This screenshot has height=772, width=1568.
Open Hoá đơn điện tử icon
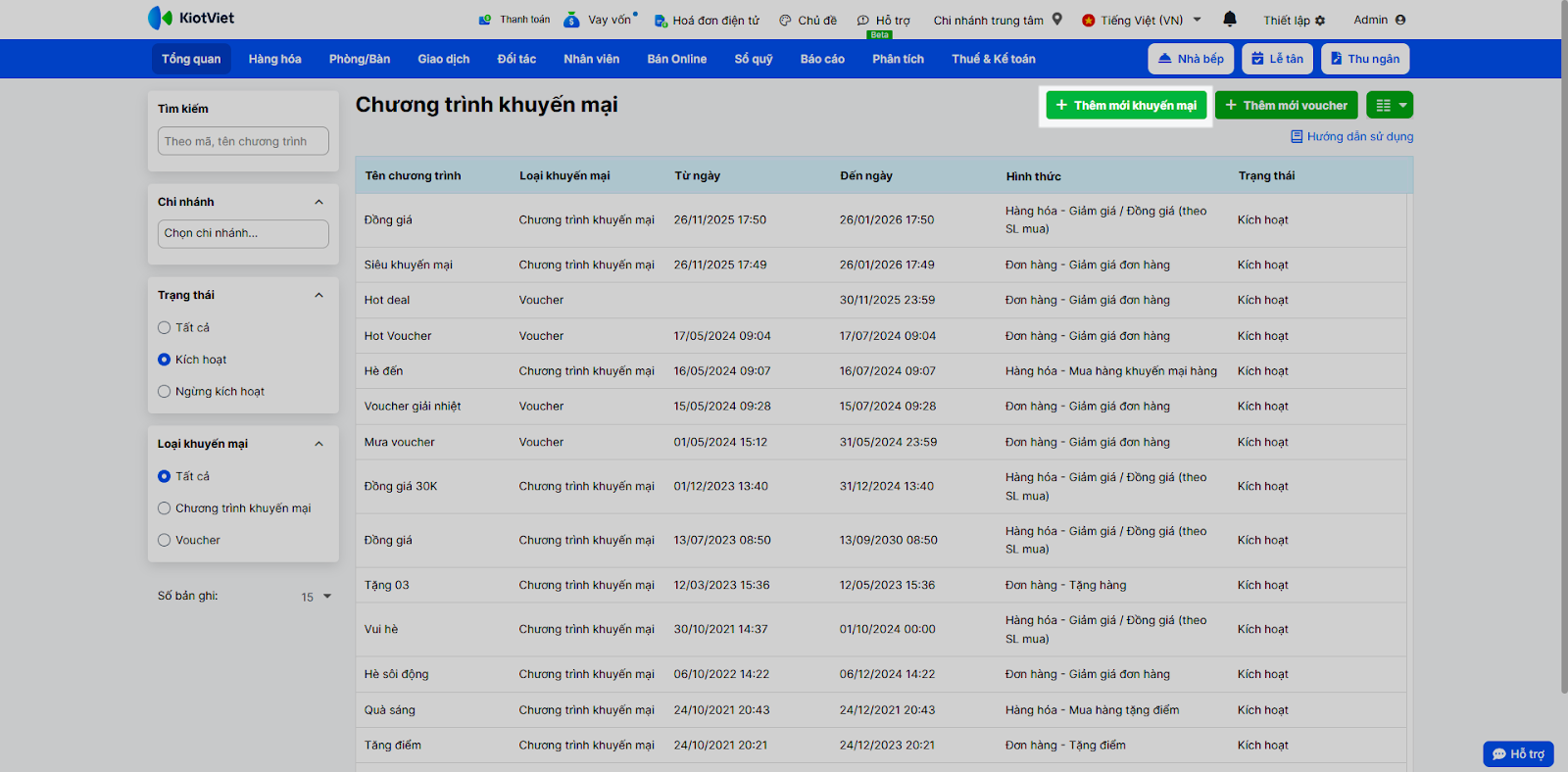click(x=661, y=21)
